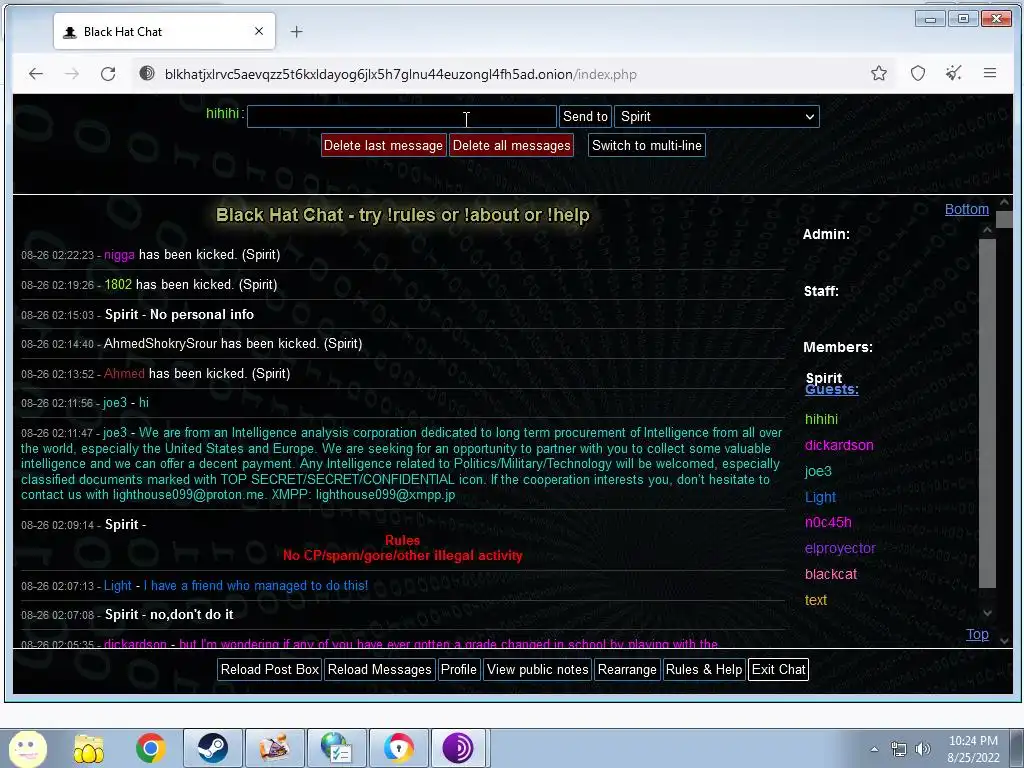Viewport: 1024px width, 768px height.
Task: Go back using browser back arrow
Action: 36,74
